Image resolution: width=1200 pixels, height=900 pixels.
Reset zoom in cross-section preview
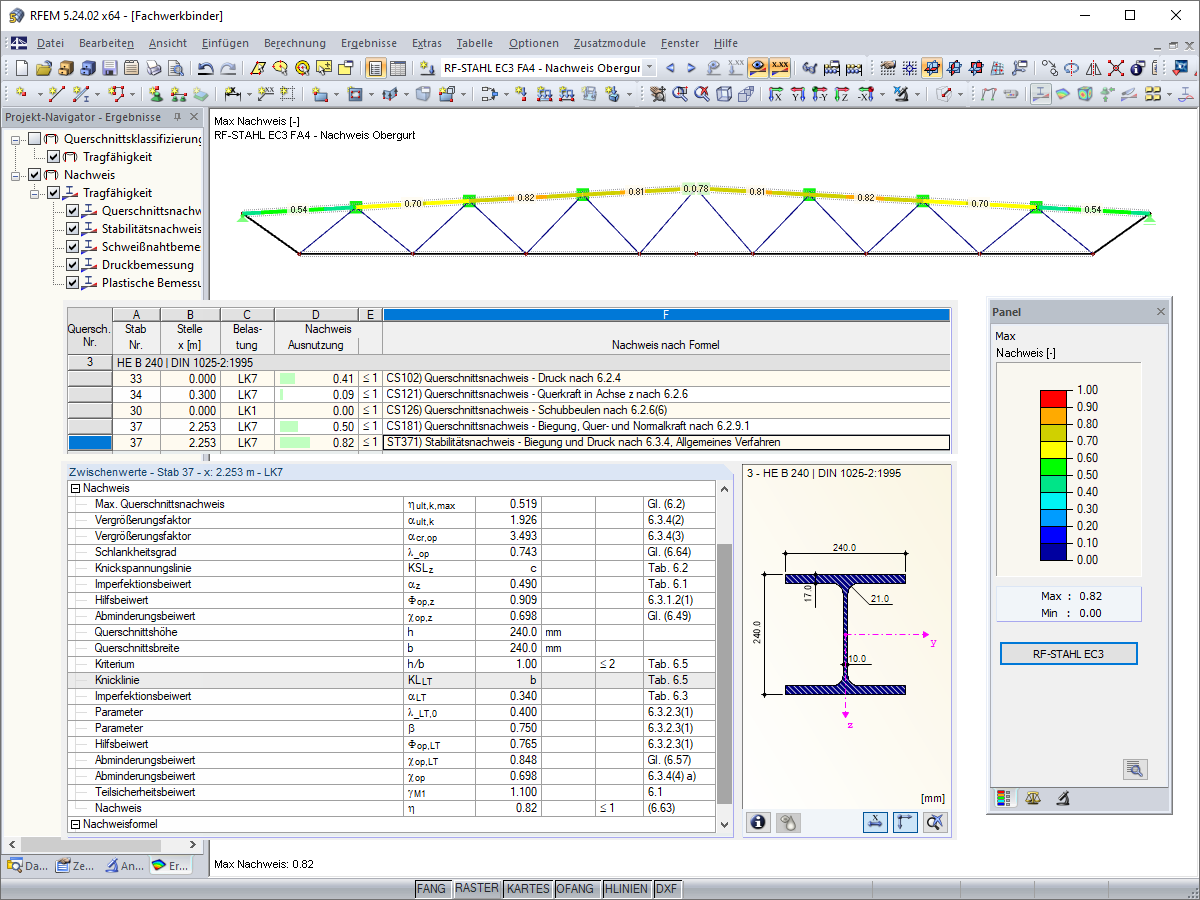(x=935, y=822)
